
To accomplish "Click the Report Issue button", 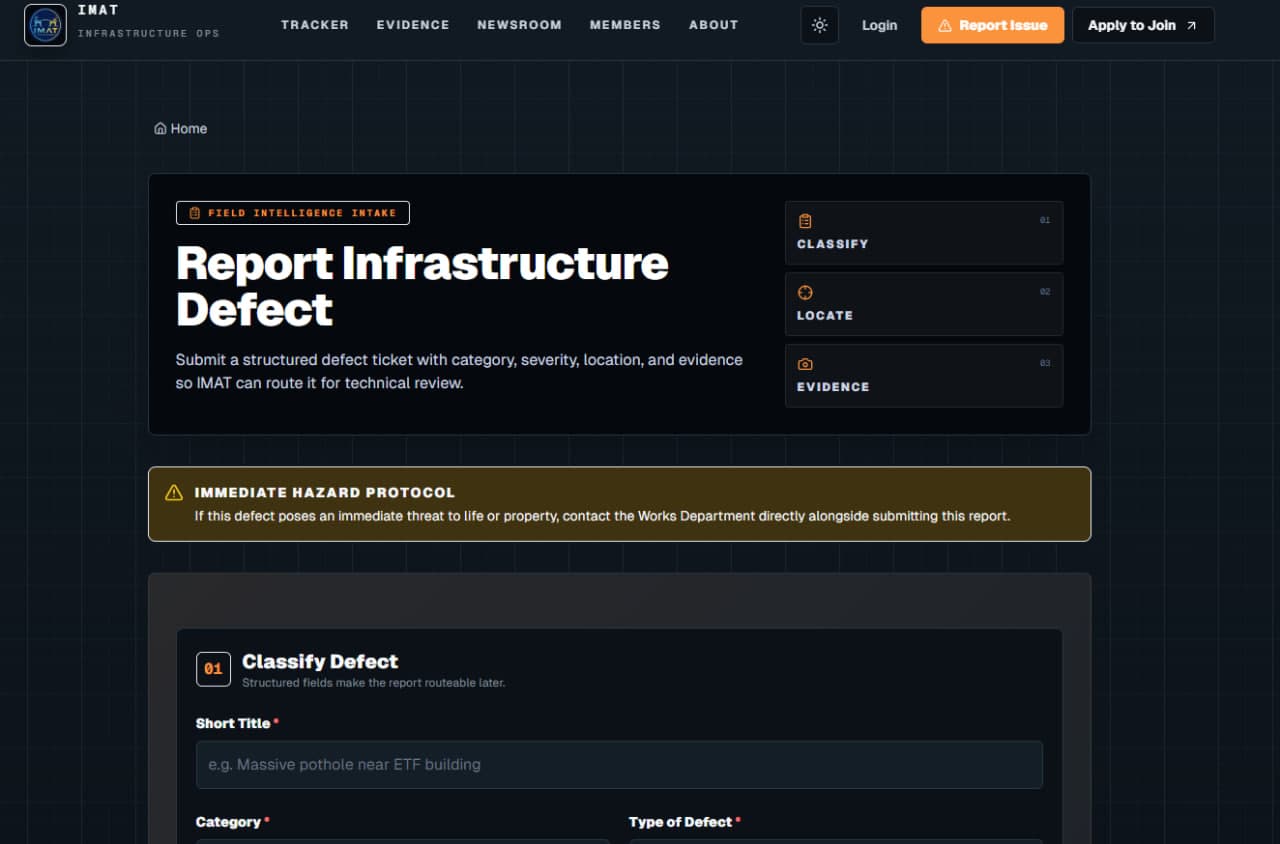I will click(993, 25).
